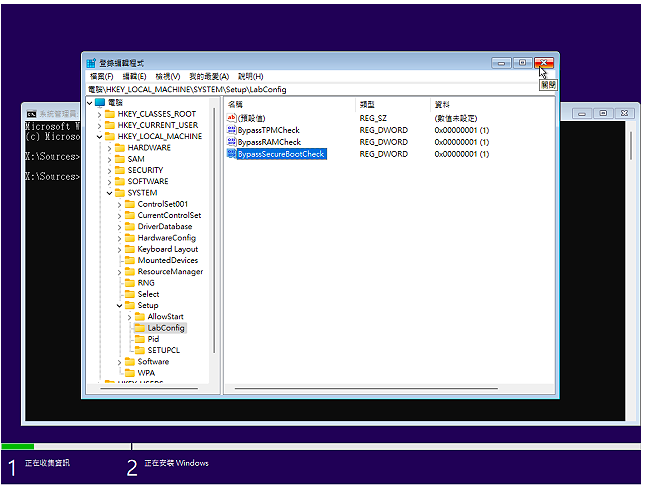This screenshot has width=645, height=486.
Task: Click the BypassSecureBootCheck DWORD icon
Action: pos(232,154)
